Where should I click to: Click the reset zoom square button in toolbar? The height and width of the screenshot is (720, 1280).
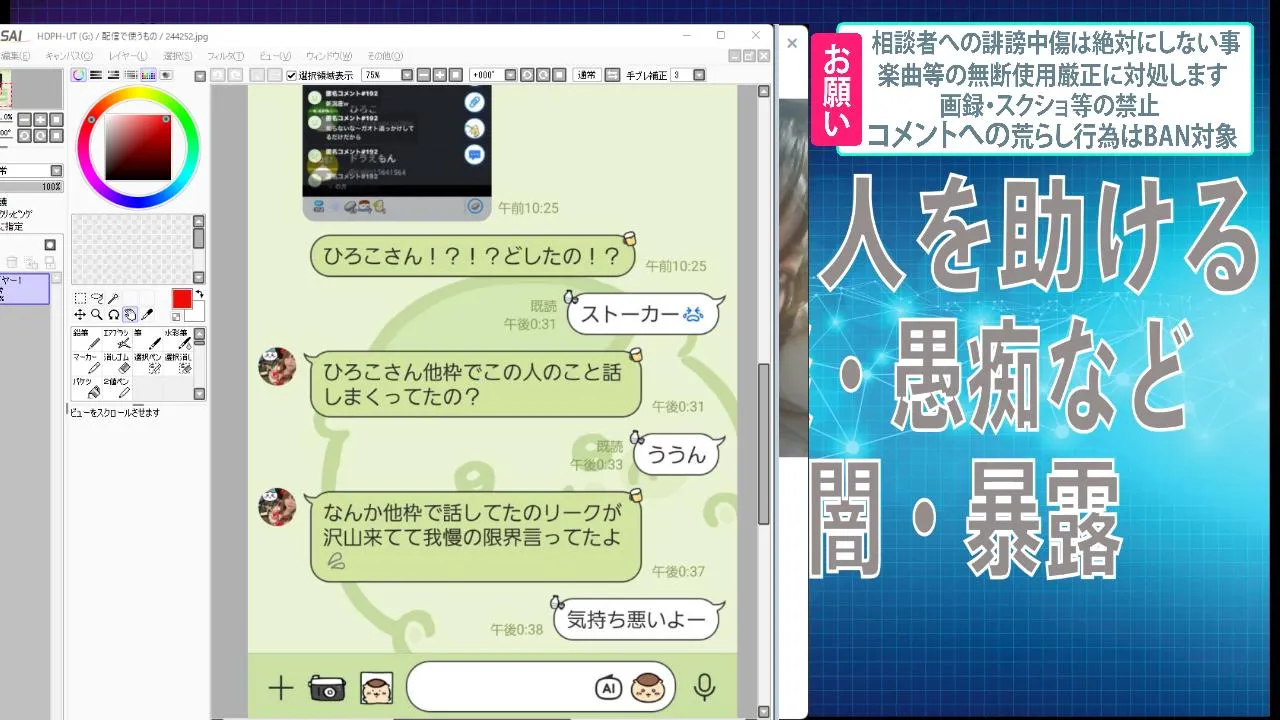456,75
